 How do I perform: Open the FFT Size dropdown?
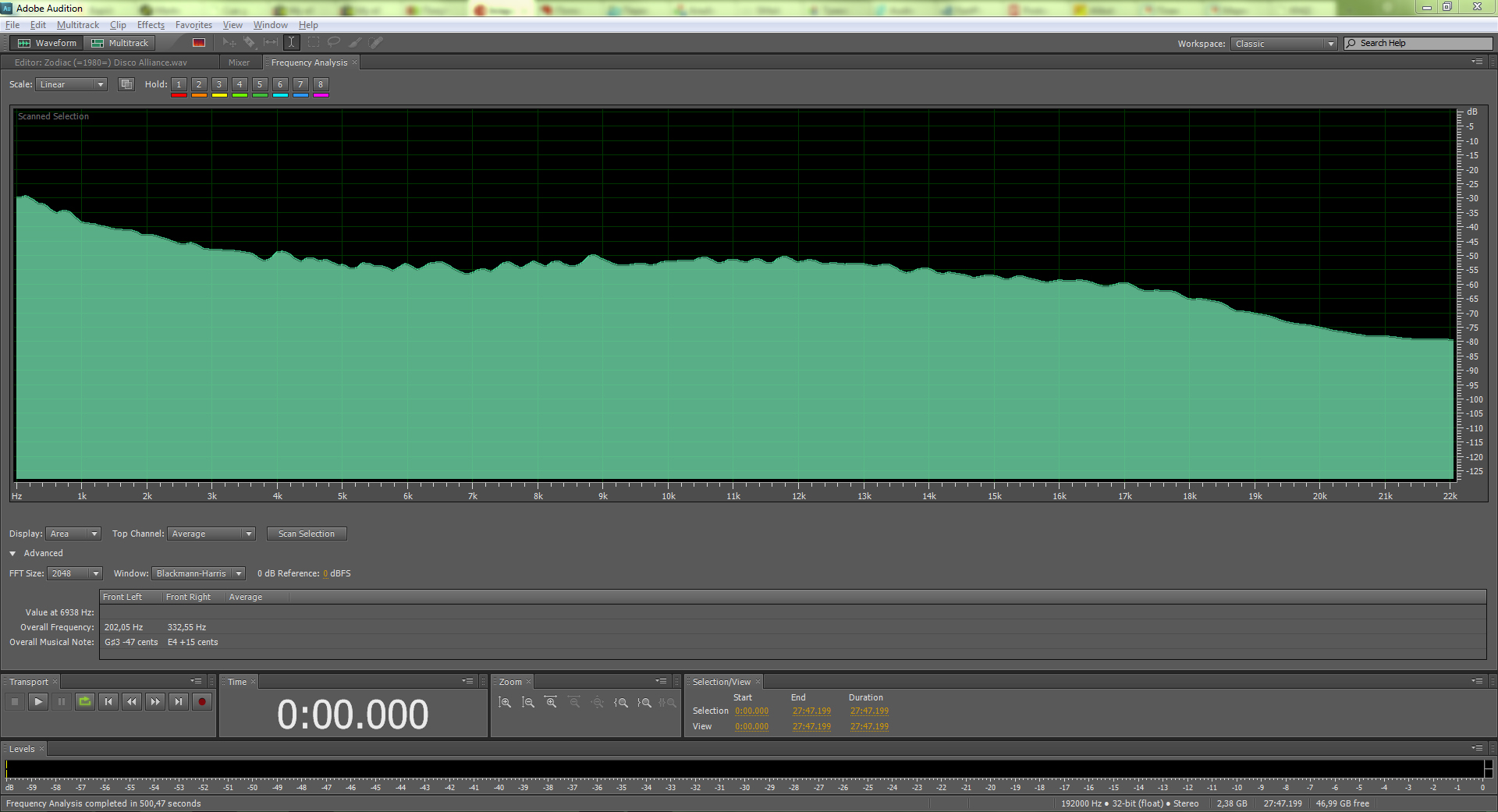coord(75,573)
